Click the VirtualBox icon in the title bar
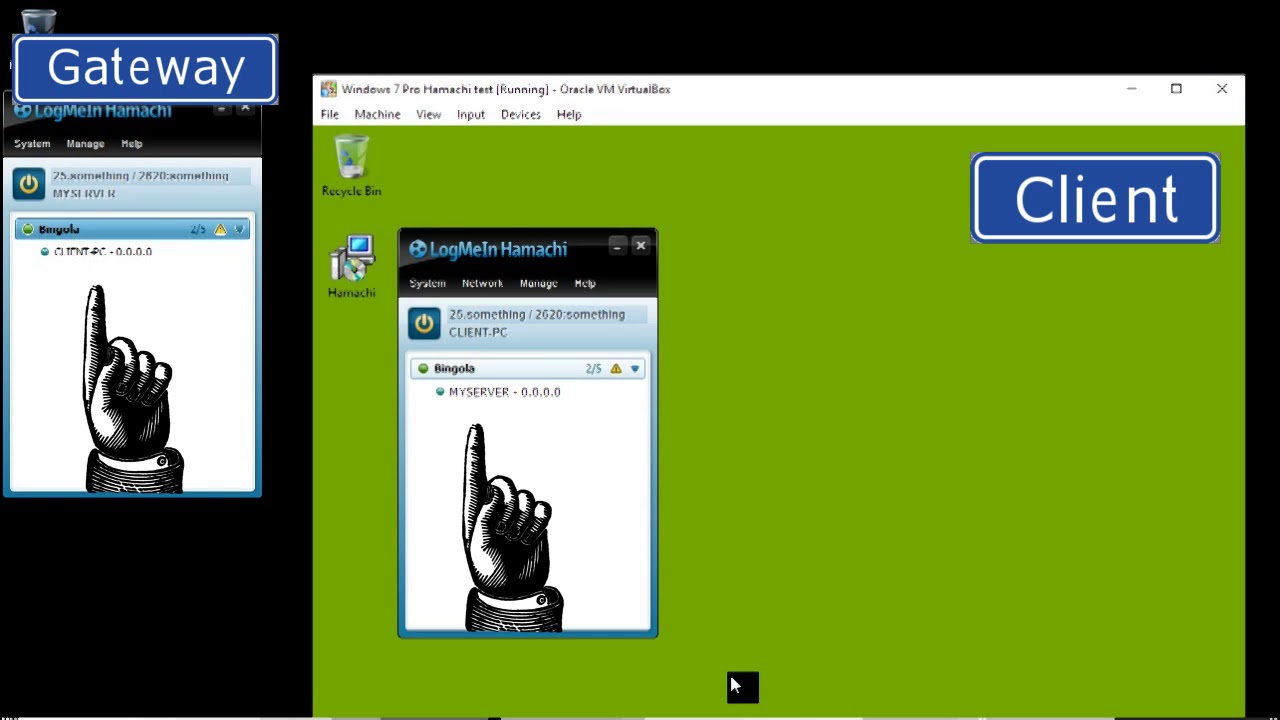Viewport: 1280px width, 720px height. (x=328, y=89)
